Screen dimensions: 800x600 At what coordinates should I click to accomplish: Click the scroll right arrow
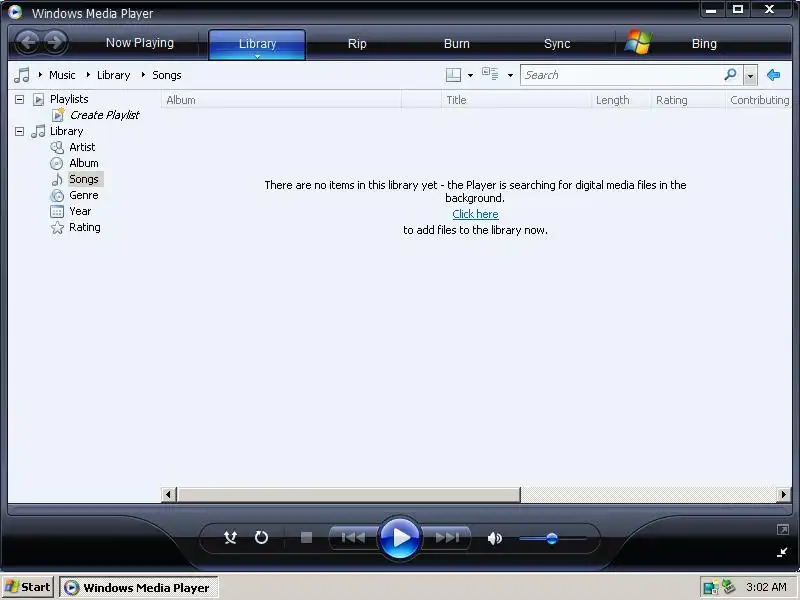click(x=784, y=494)
